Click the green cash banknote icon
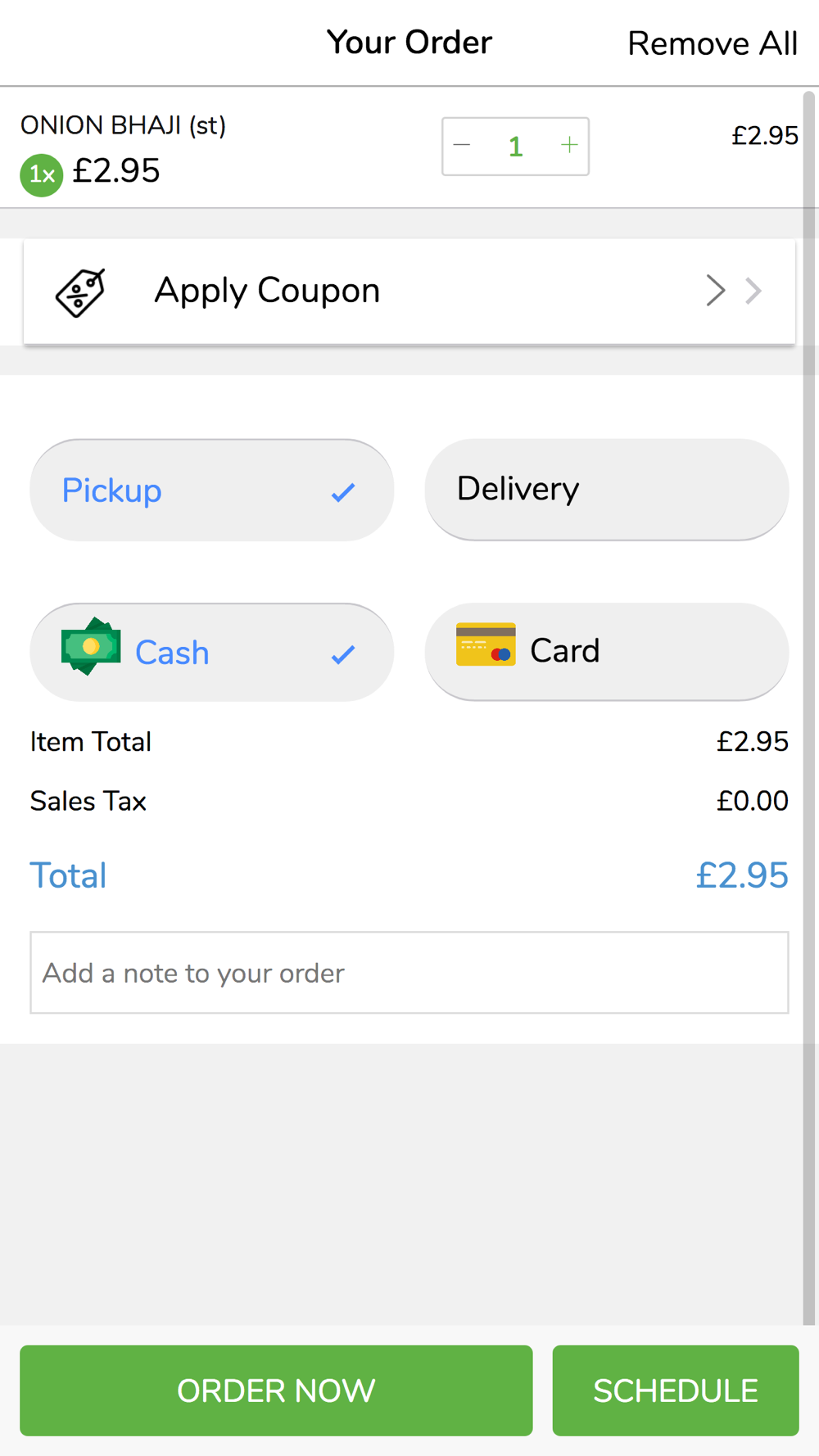 91,646
